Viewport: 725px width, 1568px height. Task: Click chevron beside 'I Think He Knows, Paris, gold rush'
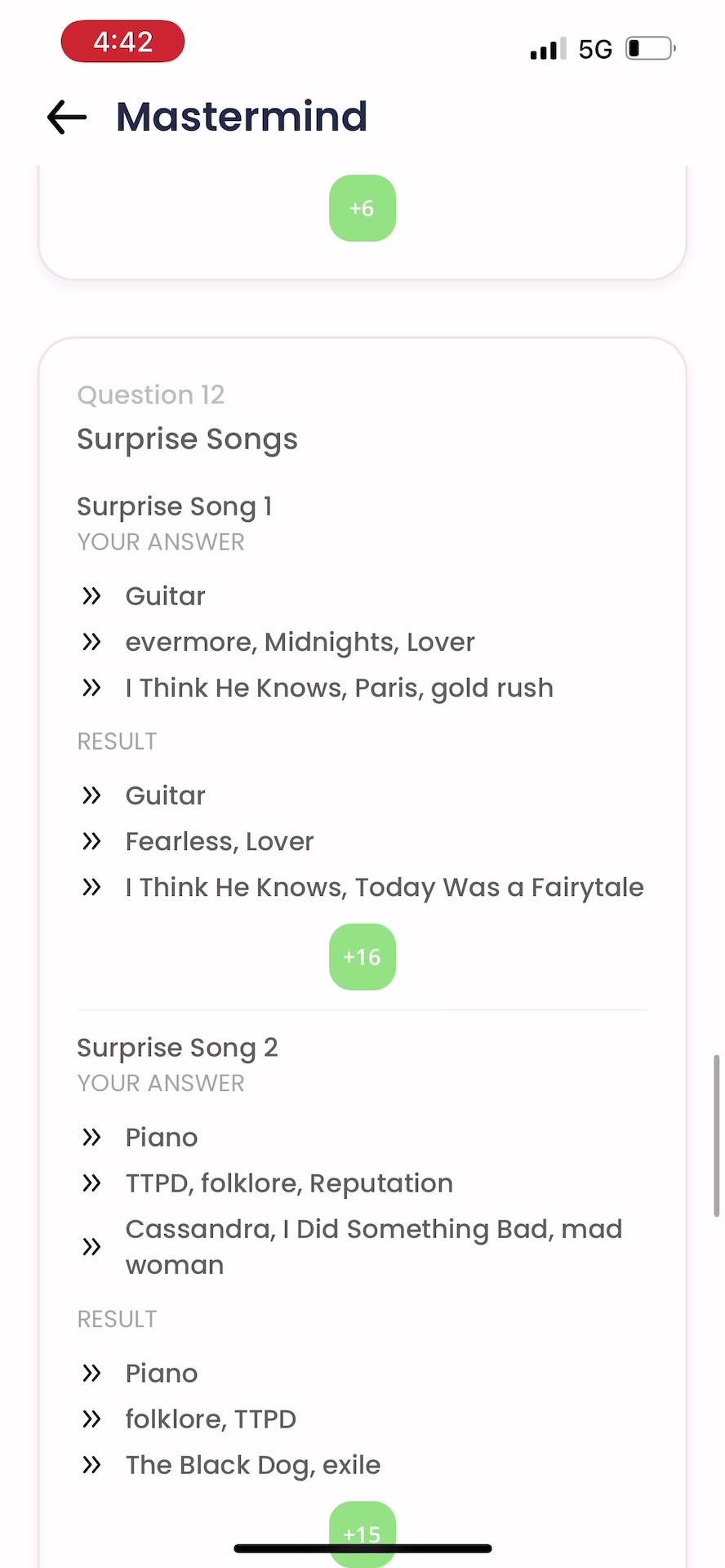[x=91, y=688]
